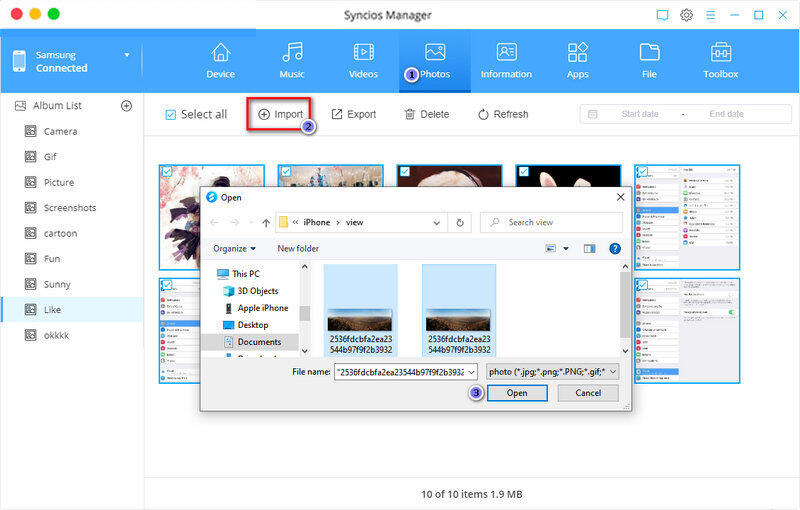Click the Cancel button

coord(588,393)
